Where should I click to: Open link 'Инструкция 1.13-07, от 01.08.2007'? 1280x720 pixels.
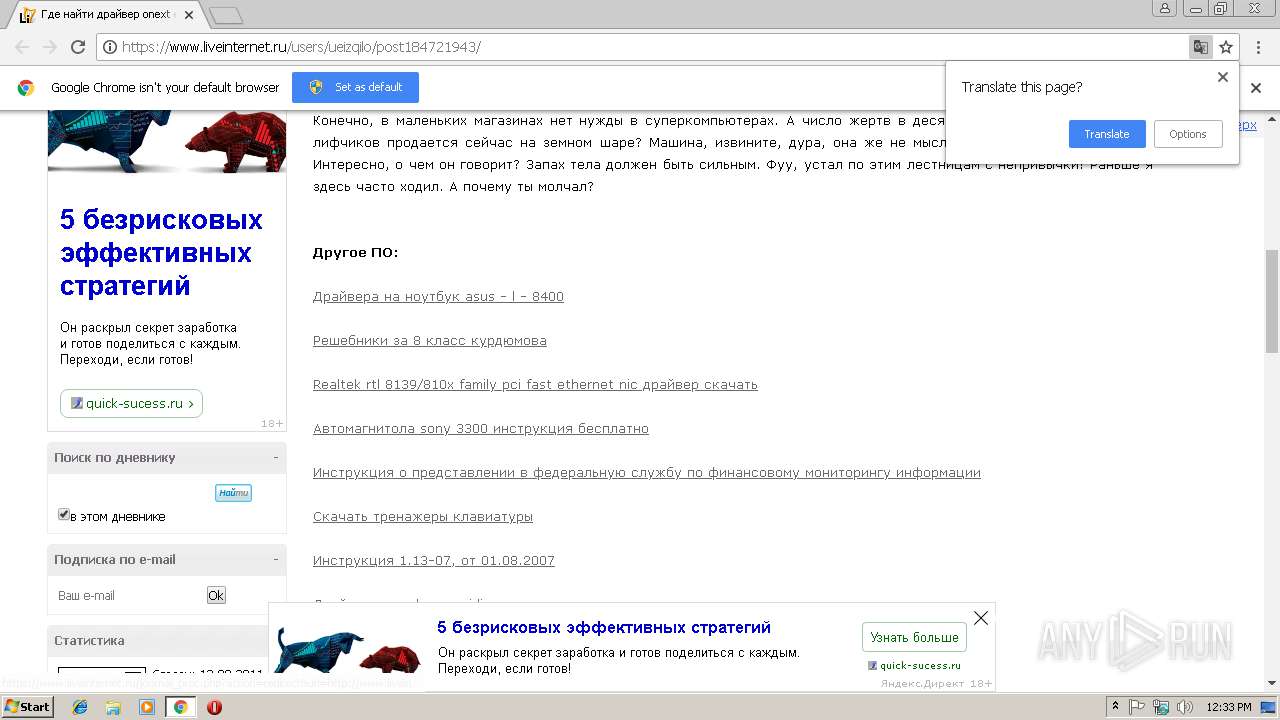(x=434, y=561)
